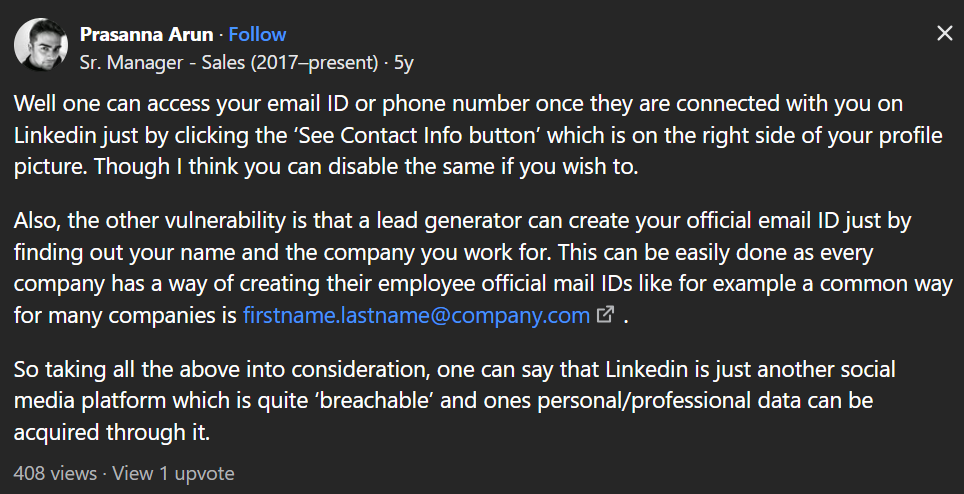This screenshot has height=494, width=964.
Task: Follow Prasanna Arun
Action: click(x=257, y=34)
